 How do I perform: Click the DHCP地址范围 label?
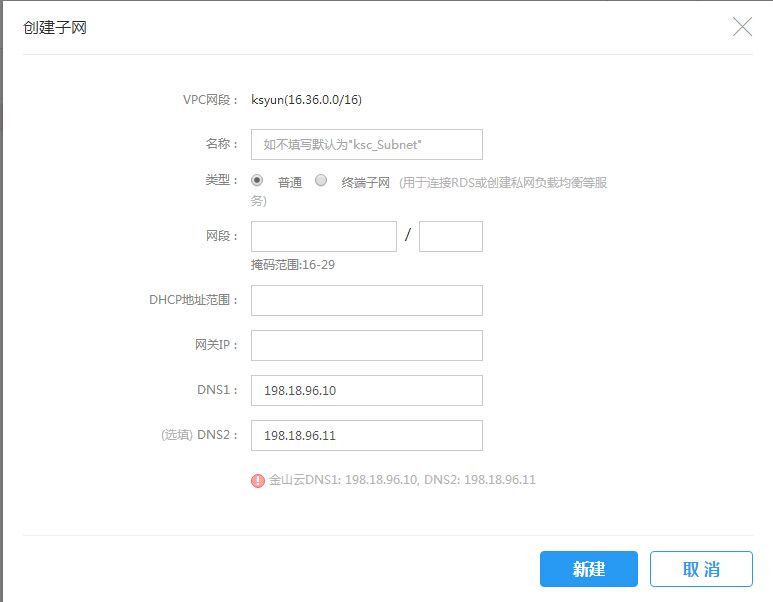pyautogui.click(x=194, y=300)
